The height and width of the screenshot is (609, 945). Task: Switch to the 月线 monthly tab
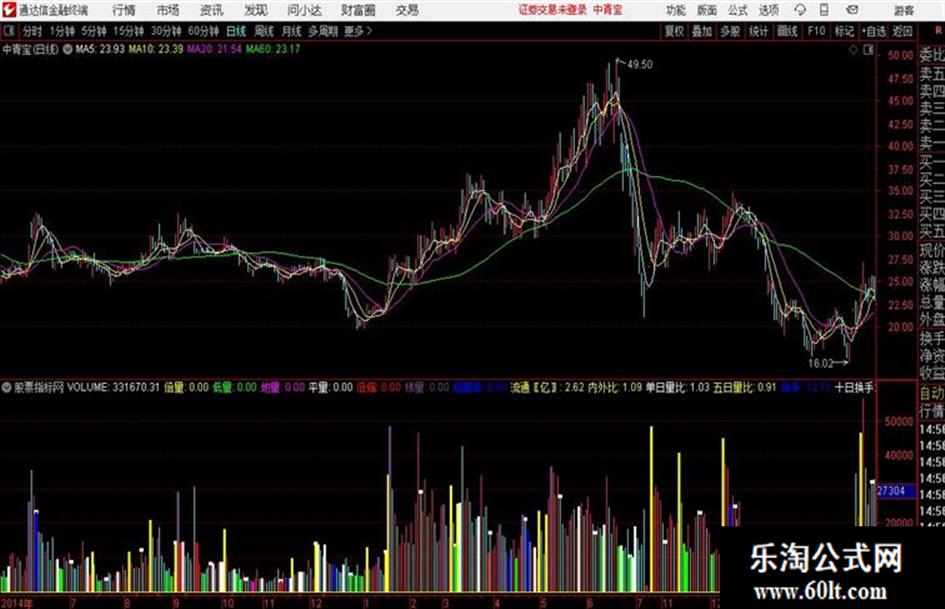point(292,31)
